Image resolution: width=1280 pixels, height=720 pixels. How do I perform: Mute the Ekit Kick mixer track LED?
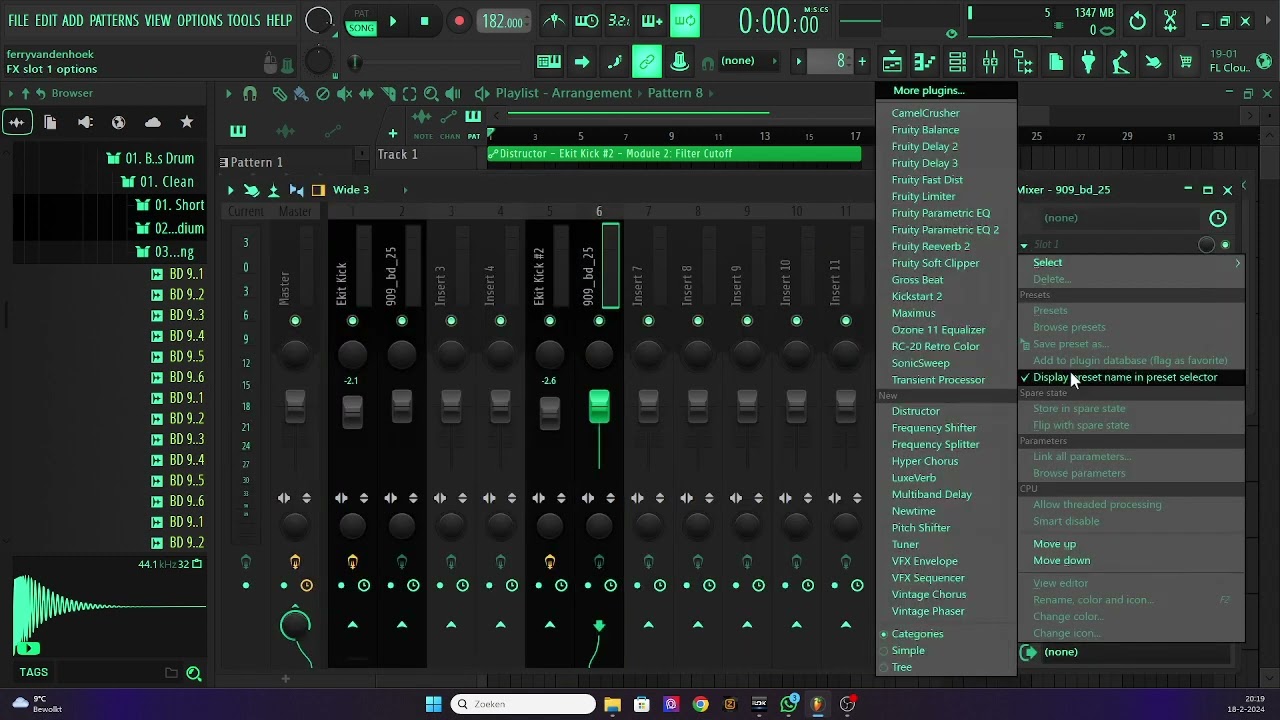click(352, 321)
